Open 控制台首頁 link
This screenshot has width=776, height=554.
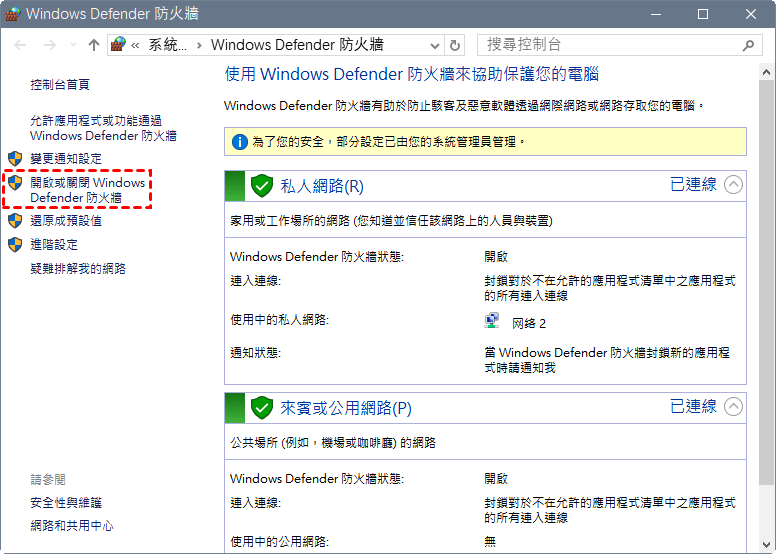coord(60,85)
